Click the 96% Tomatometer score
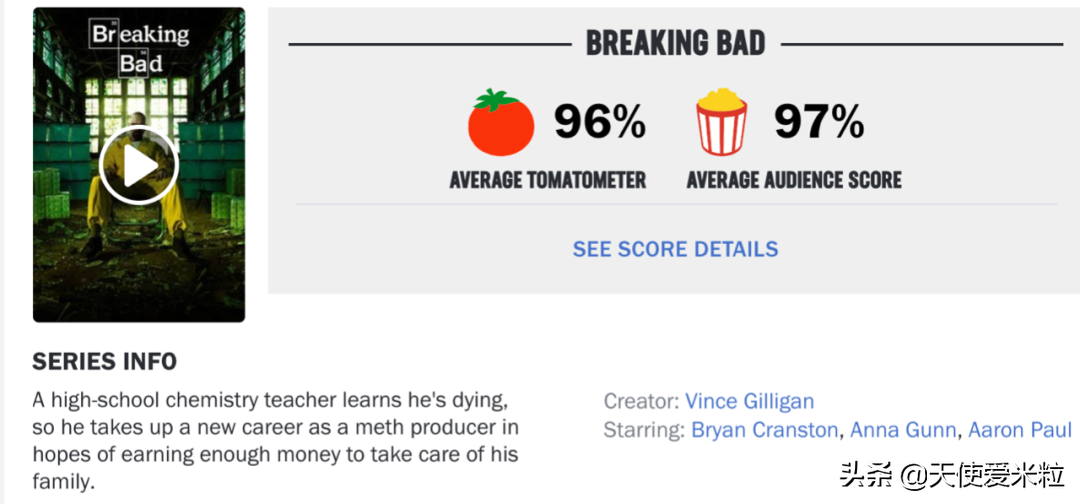Viewport: 1080px width, 504px height. (600, 122)
